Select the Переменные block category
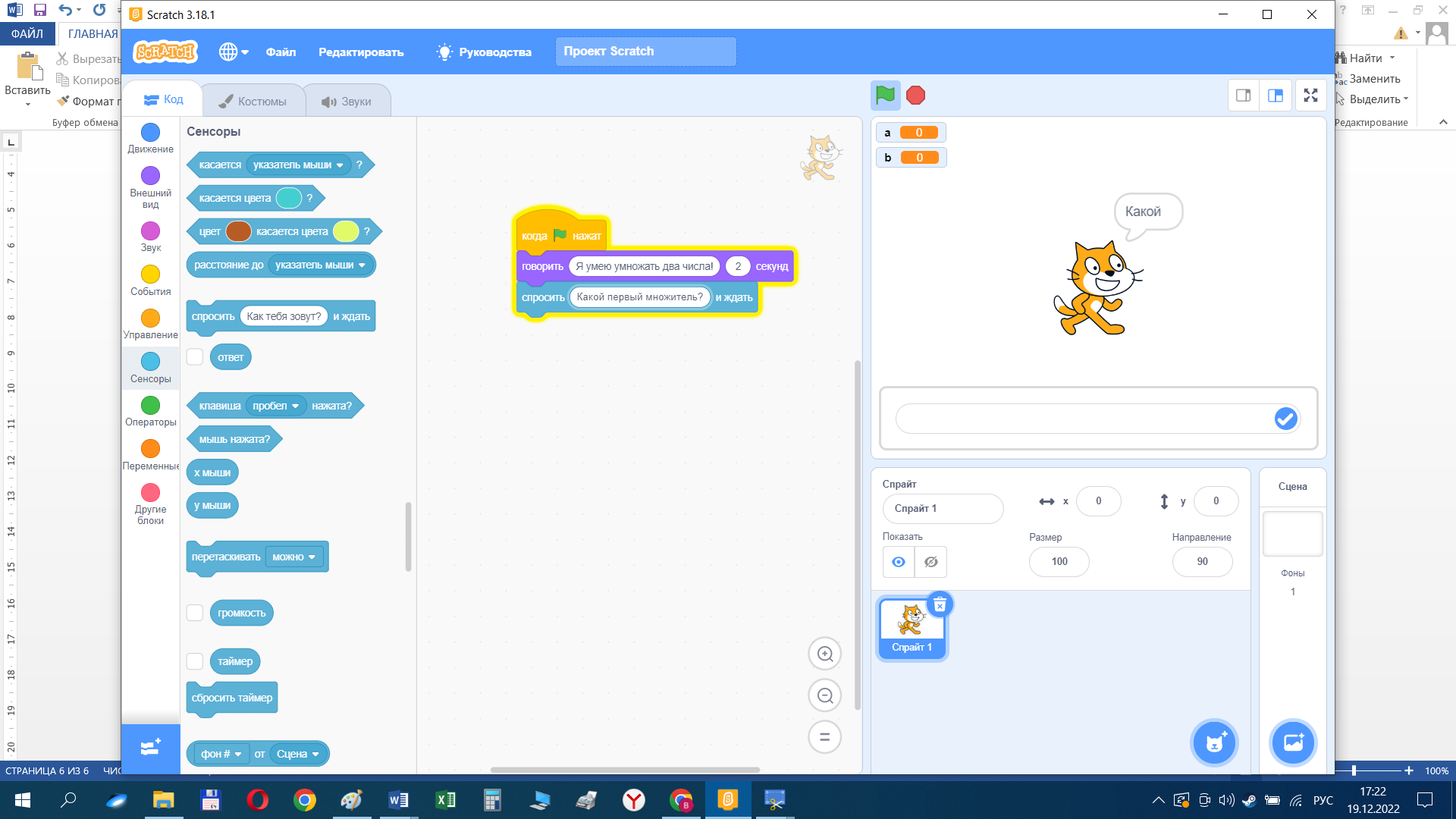1456x819 pixels. pyautogui.click(x=150, y=455)
